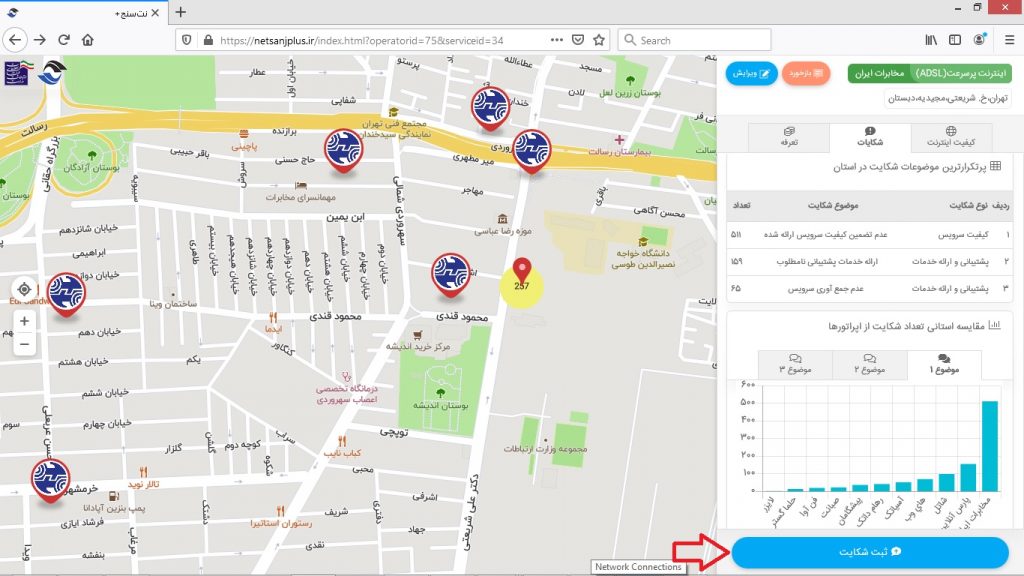The width and height of the screenshot is (1024, 576).
Task: Bookmark this page with star icon
Action: [x=599, y=40]
